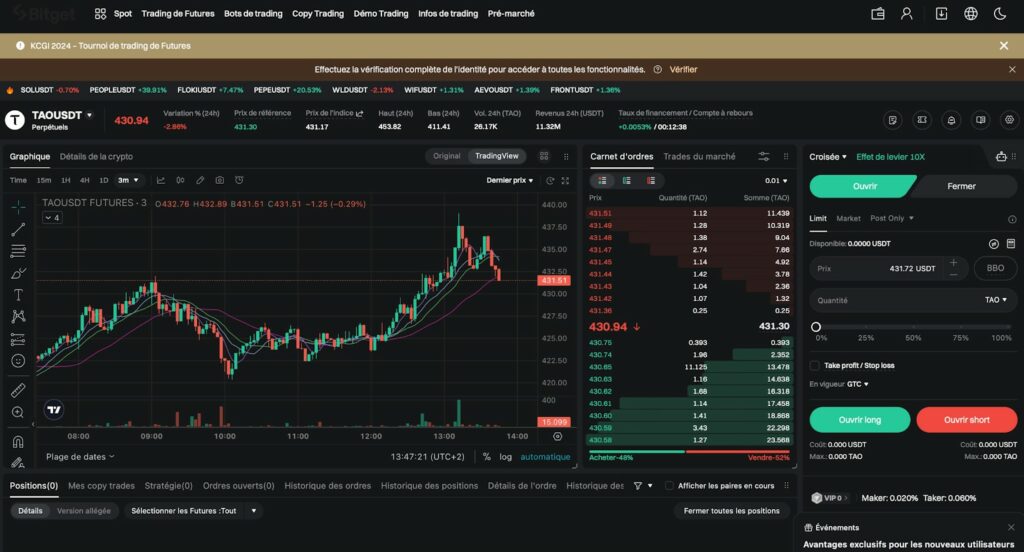1024x552 pixels.
Task: Show only bids order book view
Action: click(626, 180)
